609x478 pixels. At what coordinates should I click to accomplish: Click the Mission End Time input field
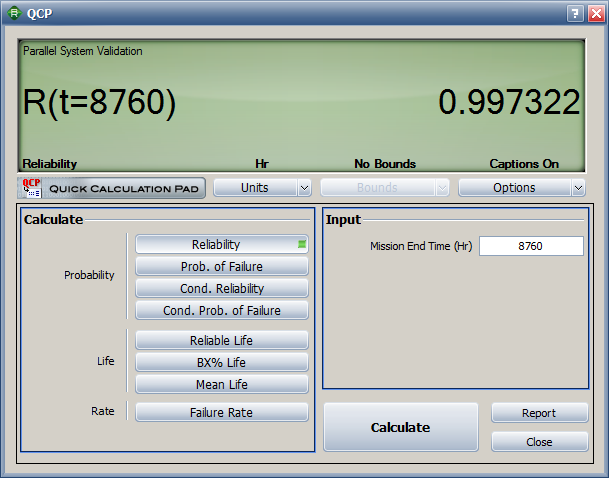coord(531,246)
